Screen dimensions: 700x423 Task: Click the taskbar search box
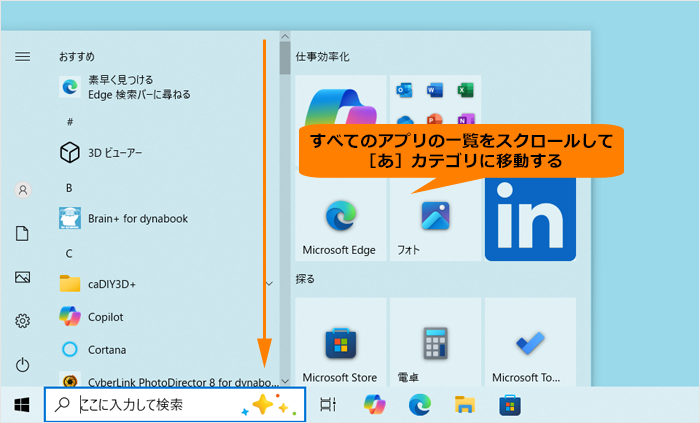pos(175,405)
